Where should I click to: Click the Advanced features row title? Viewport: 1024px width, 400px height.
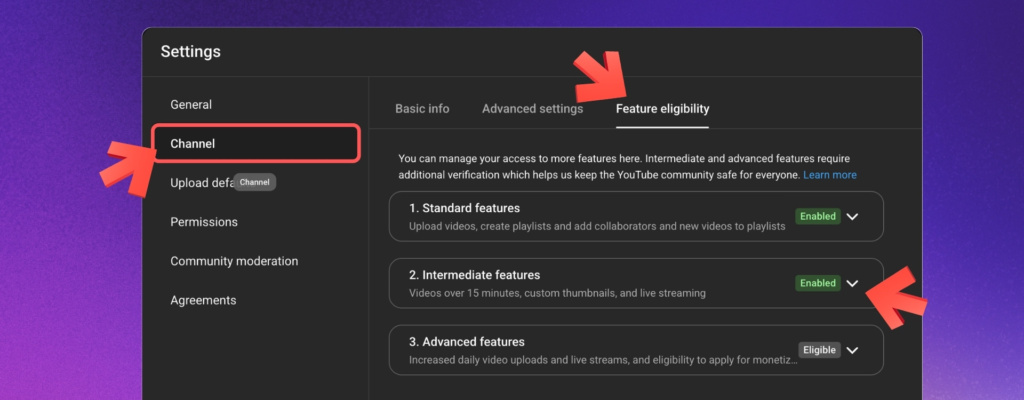pos(466,342)
